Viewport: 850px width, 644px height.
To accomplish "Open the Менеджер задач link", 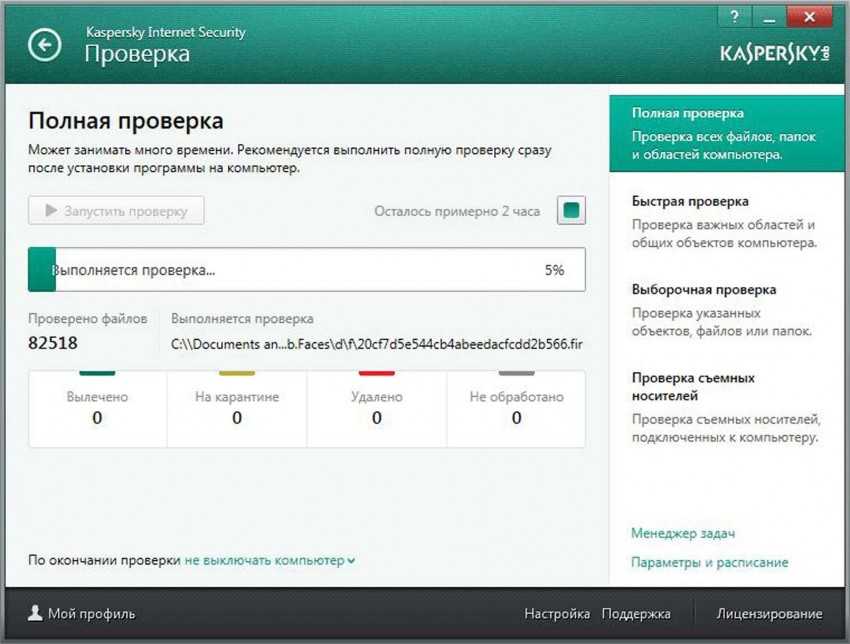I will tap(683, 533).
